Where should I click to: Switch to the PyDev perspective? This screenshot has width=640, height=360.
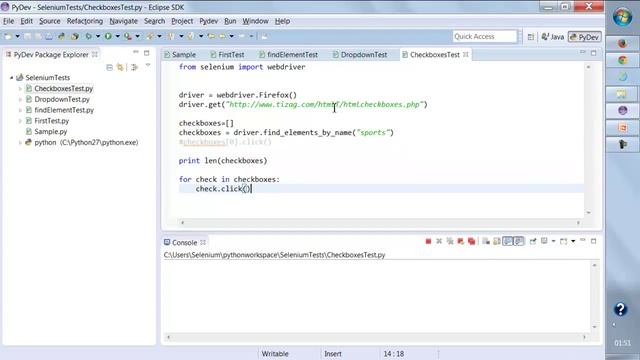pos(584,37)
